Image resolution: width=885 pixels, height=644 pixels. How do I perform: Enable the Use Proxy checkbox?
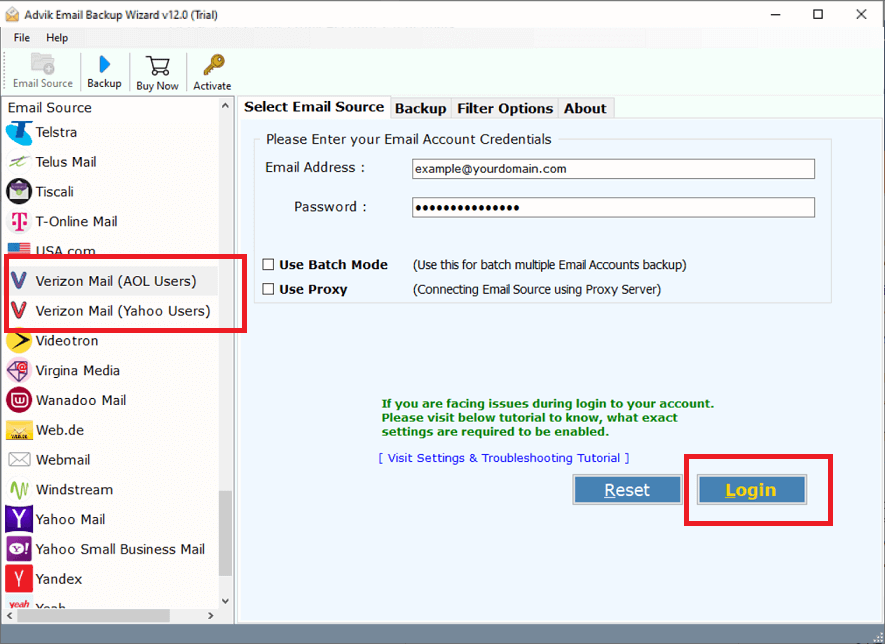(269, 289)
